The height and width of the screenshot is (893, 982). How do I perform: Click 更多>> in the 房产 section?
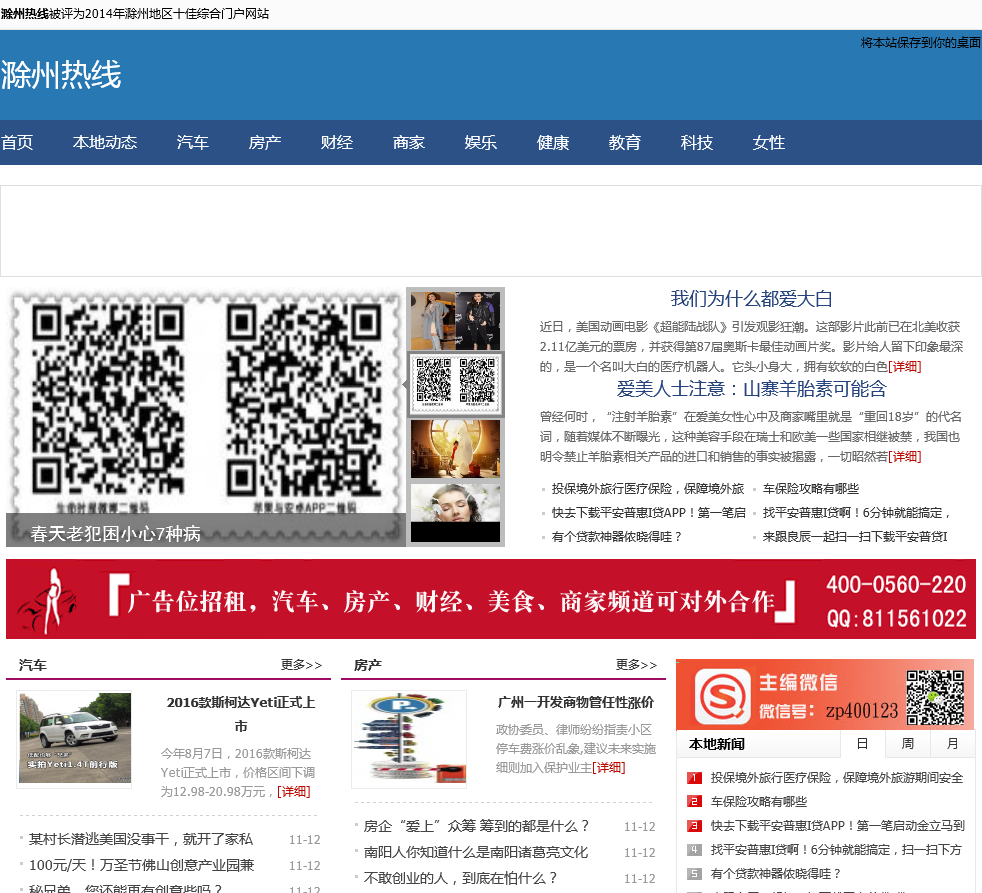636,664
